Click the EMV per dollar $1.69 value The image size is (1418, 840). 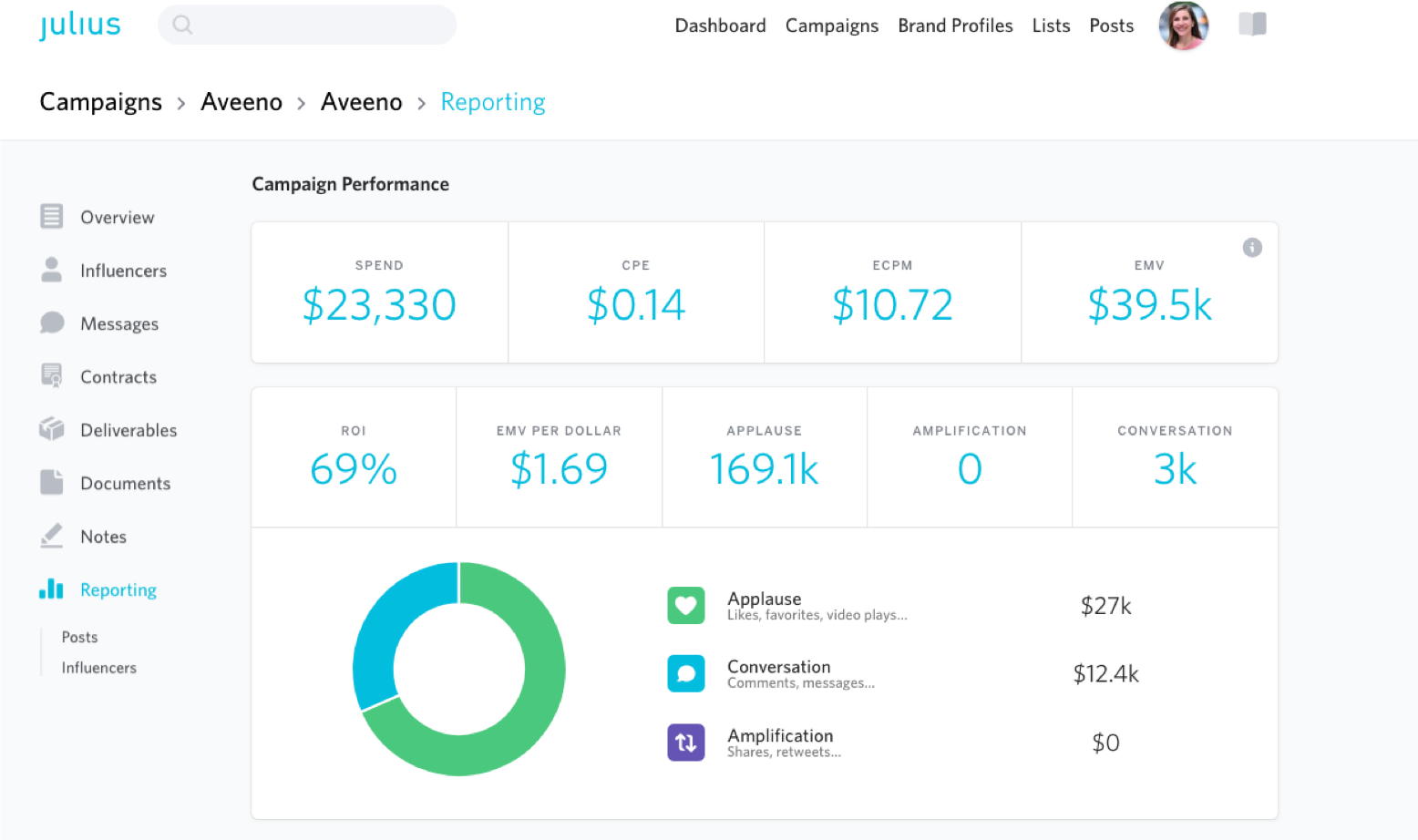point(559,469)
